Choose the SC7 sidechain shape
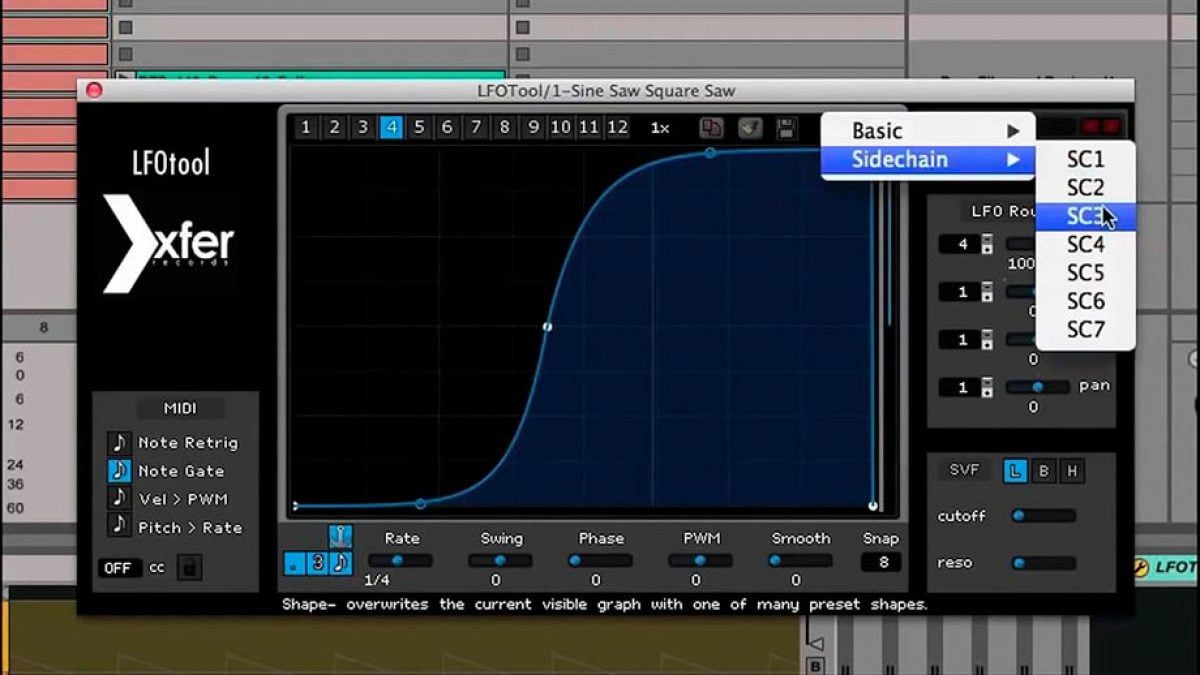Image resolution: width=1200 pixels, height=675 pixels. click(x=1085, y=329)
